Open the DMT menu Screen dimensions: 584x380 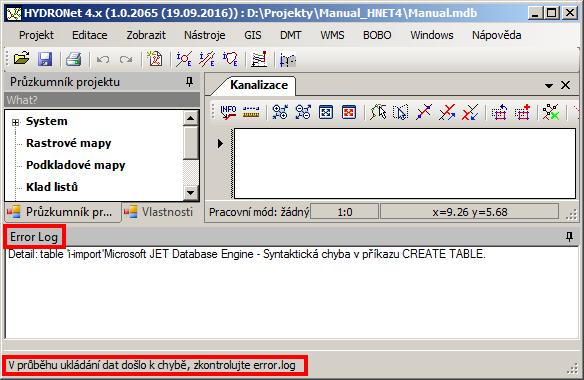(291, 35)
